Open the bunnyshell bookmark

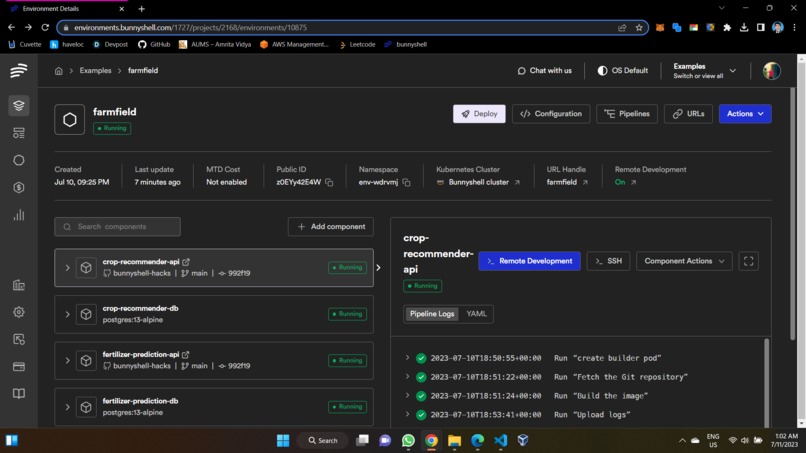[x=405, y=44]
